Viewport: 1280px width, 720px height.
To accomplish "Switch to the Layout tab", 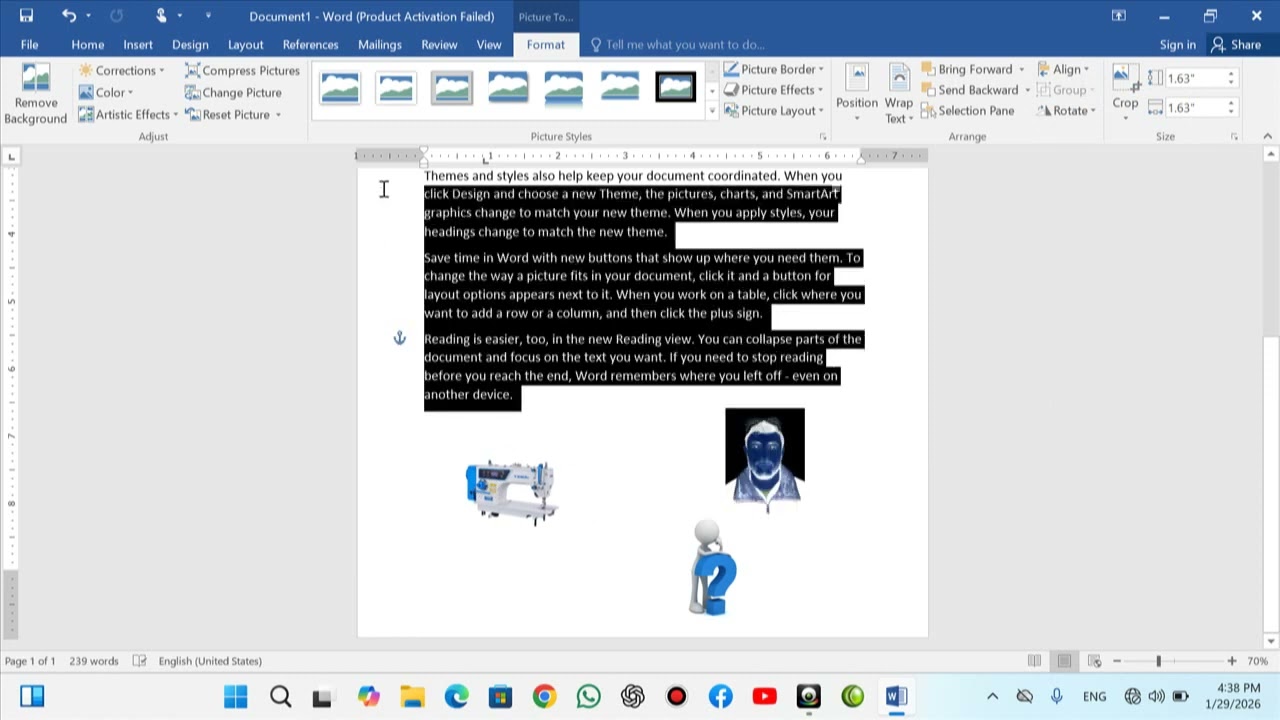I will pyautogui.click(x=245, y=44).
